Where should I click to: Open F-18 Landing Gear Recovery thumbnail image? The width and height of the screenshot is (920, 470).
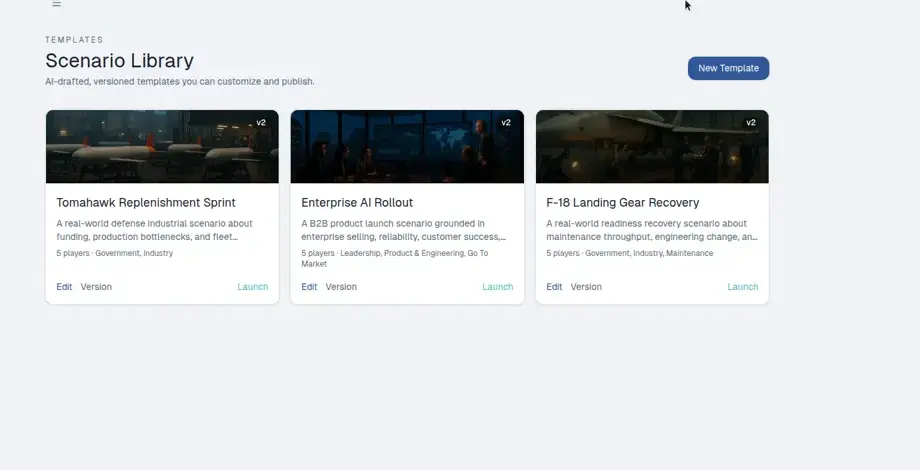click(652, 147)
